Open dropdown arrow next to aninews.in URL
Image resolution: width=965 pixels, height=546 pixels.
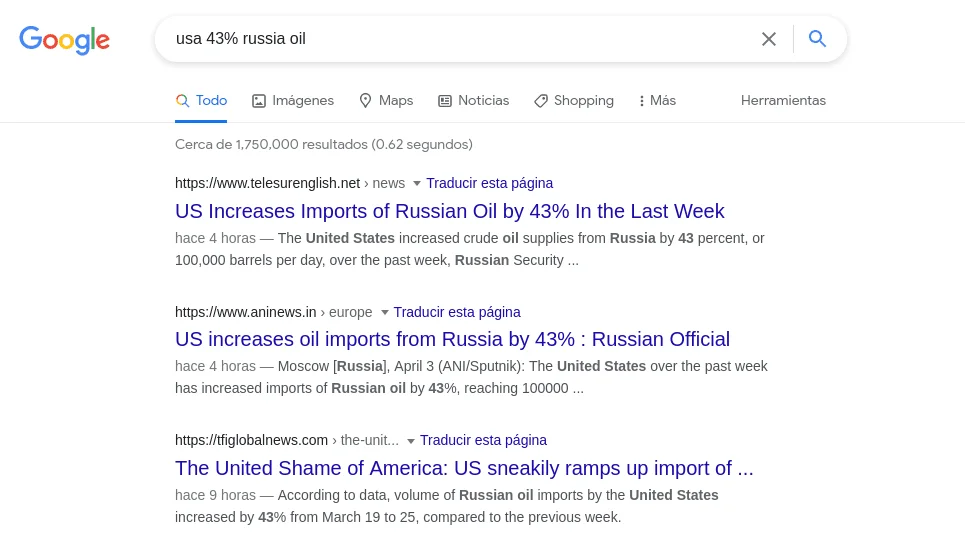tap(385, 313)
